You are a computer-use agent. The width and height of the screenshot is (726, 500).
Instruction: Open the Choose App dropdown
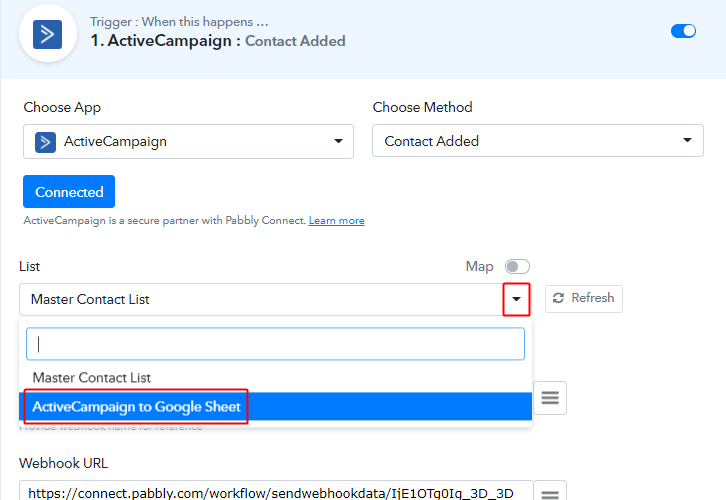[x=188, y=141]
